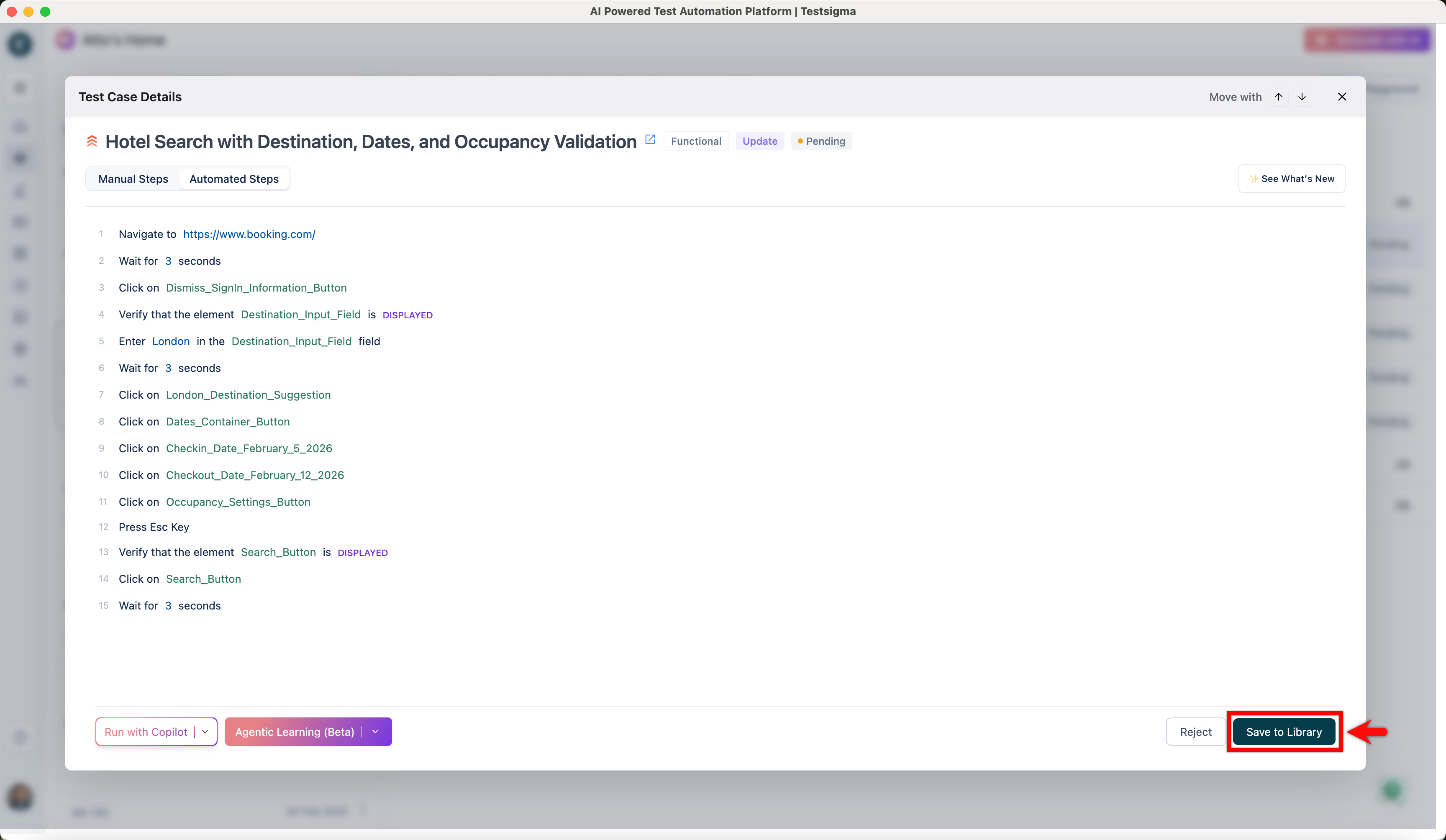Click Save to Library
This screenshot has width=1446, height=840.
(x=1284, y=732)
